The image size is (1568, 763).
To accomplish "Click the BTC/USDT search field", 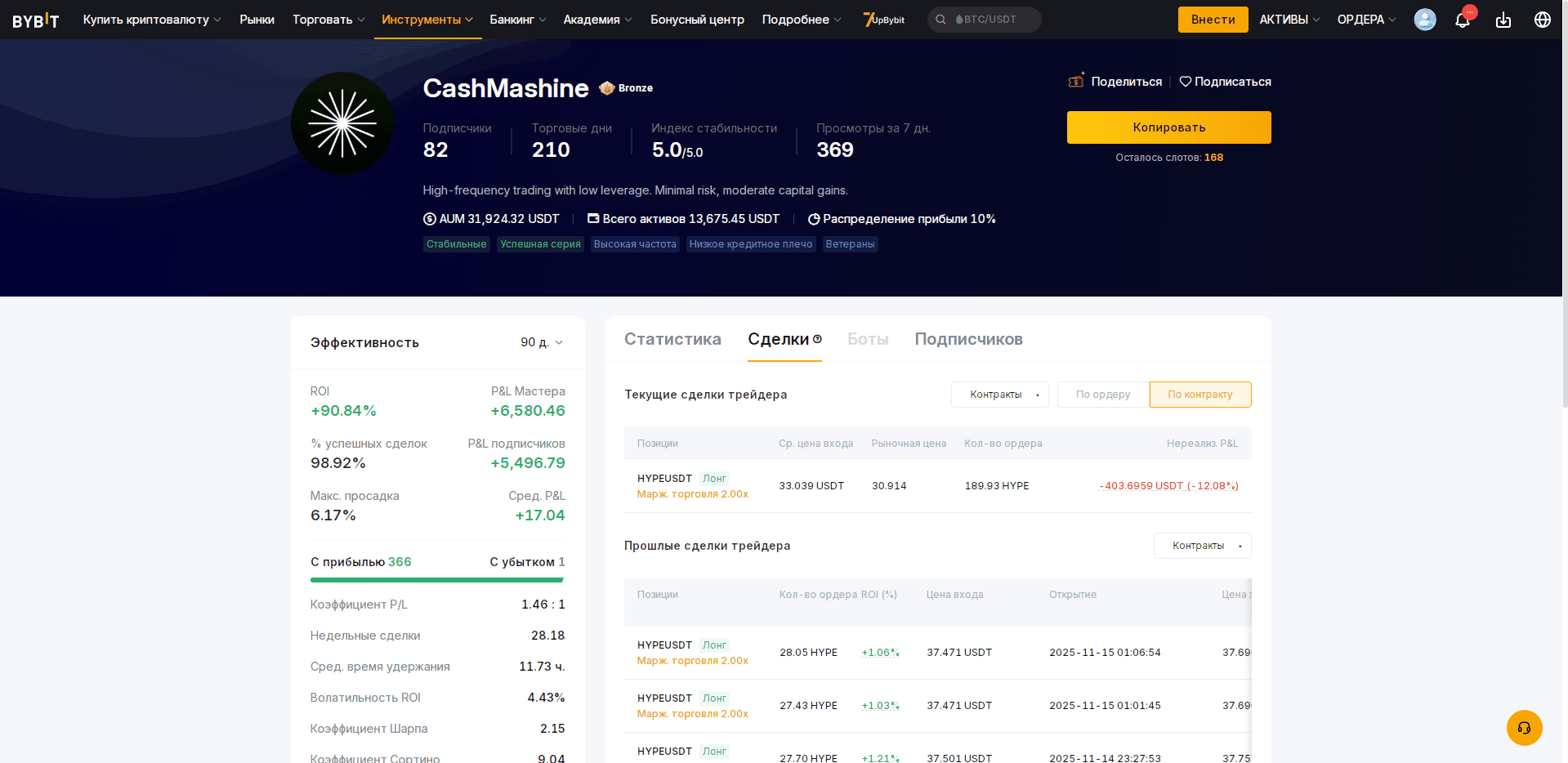I will click(x=984, y=20).
